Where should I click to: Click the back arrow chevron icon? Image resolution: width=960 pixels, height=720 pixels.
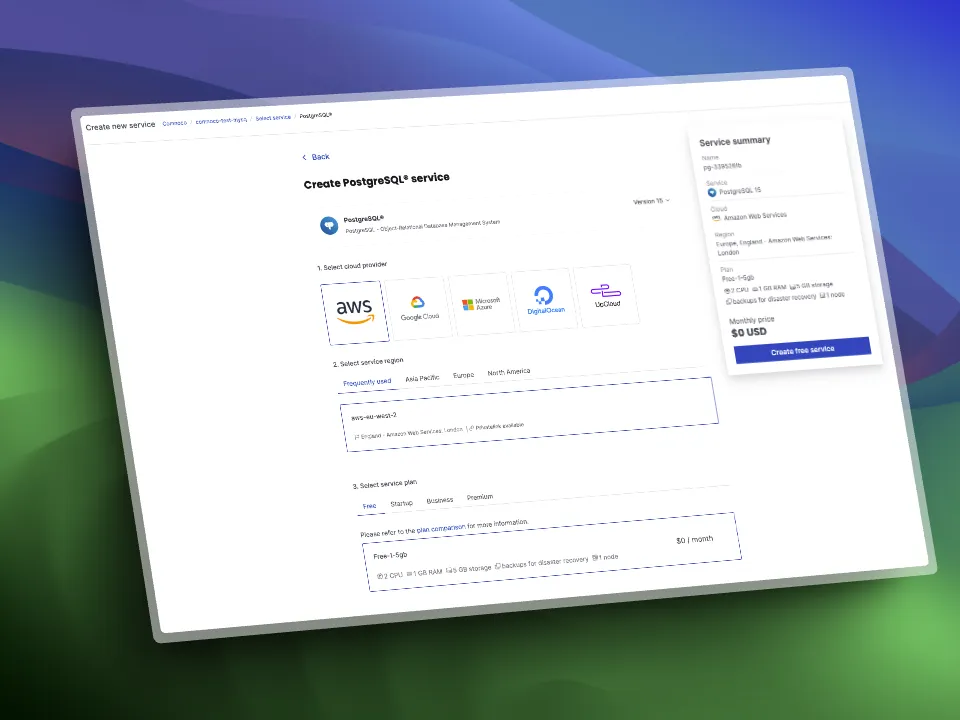(305, 157)
